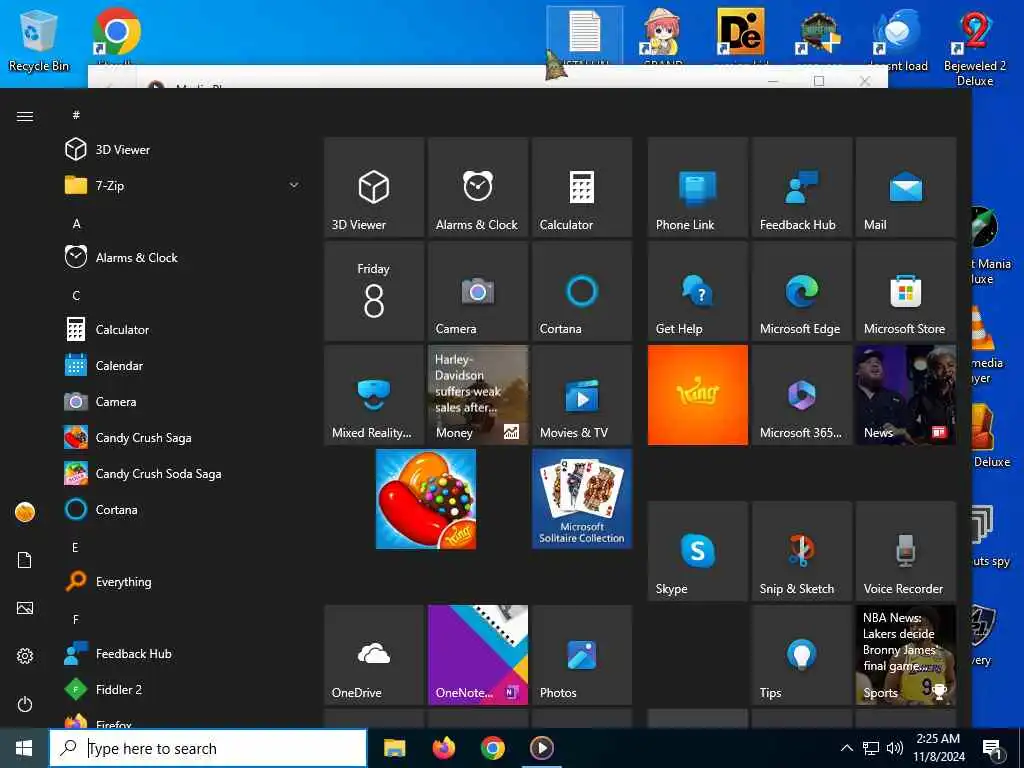
Task: Open the Phone Link tile
Action: coord(697,187)
